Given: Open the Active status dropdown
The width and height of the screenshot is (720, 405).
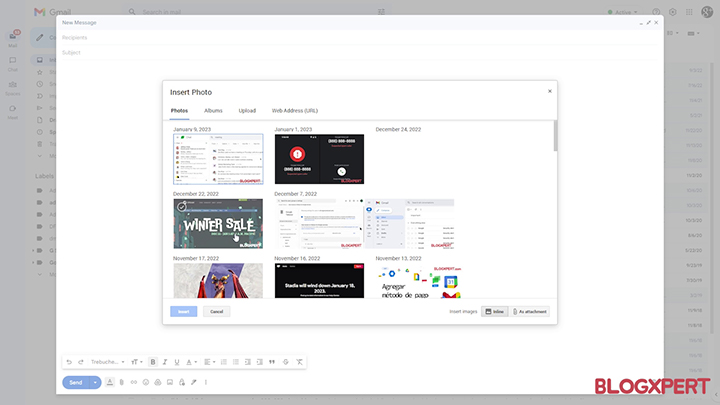Looking at the screenshot, I should pos(623,12).
